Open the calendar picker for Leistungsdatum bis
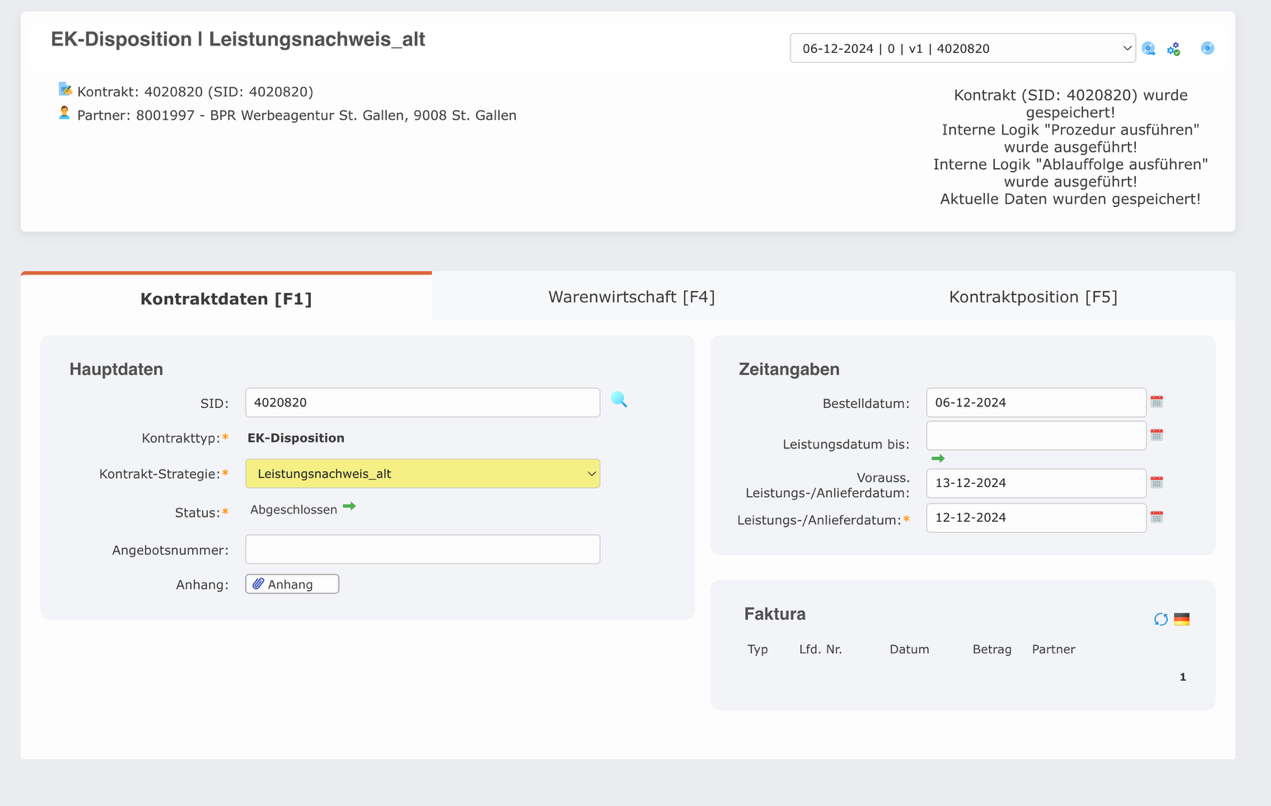This screenshot has width=1271, height=806. 1157,435
